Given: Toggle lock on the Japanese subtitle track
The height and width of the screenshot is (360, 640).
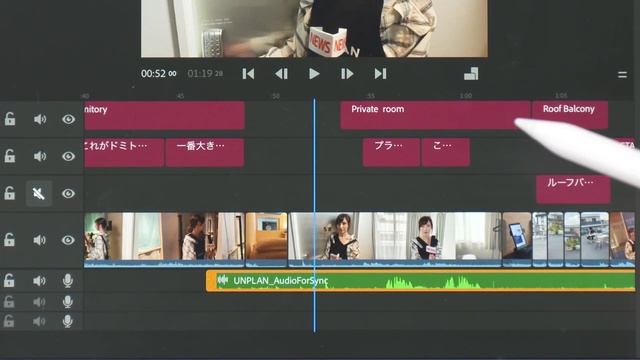Looking at the screenshot, I should coord(10,156).
